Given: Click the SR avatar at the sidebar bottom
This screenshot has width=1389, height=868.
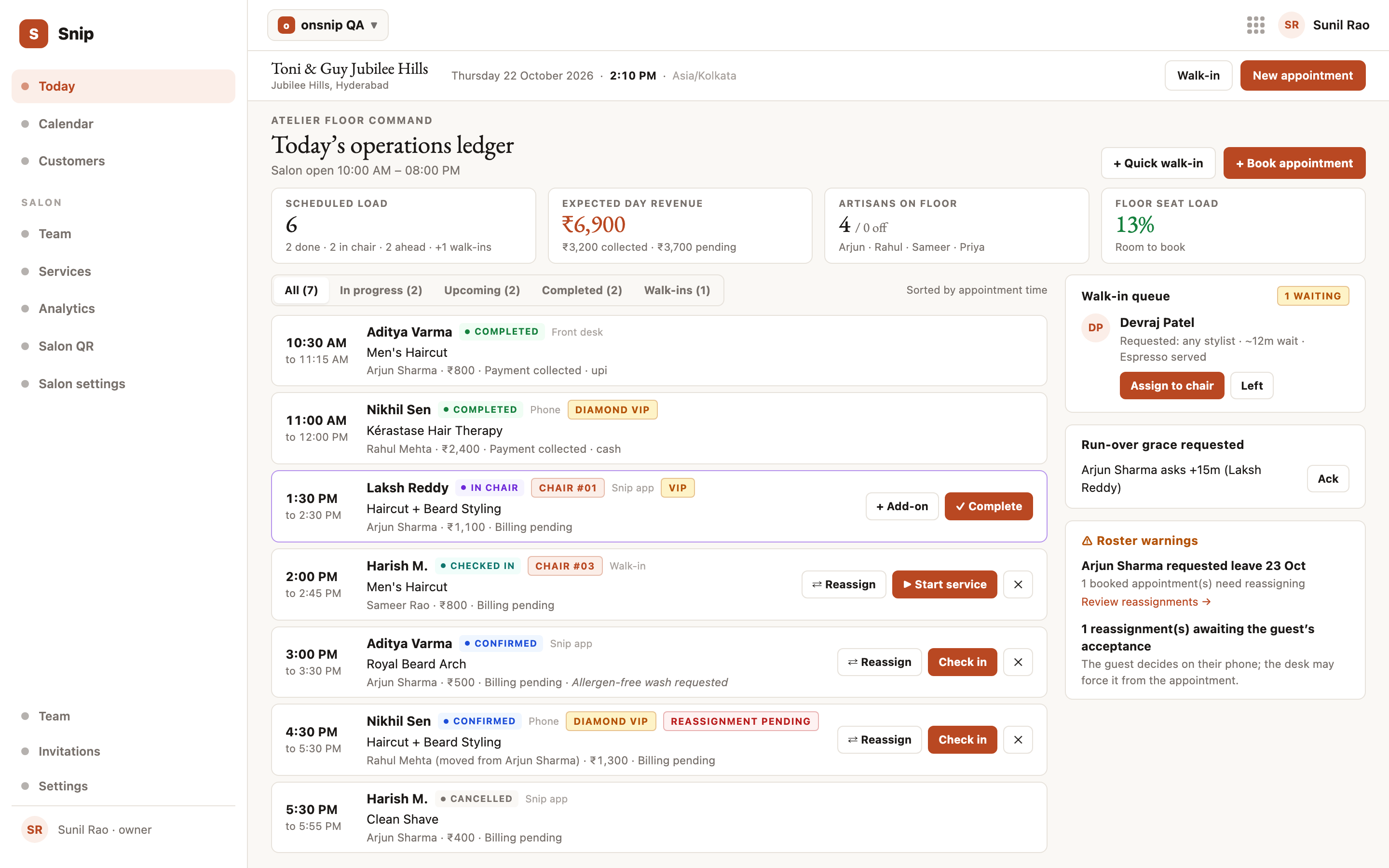Looking at the screenshot, I should tap(34, 829).
